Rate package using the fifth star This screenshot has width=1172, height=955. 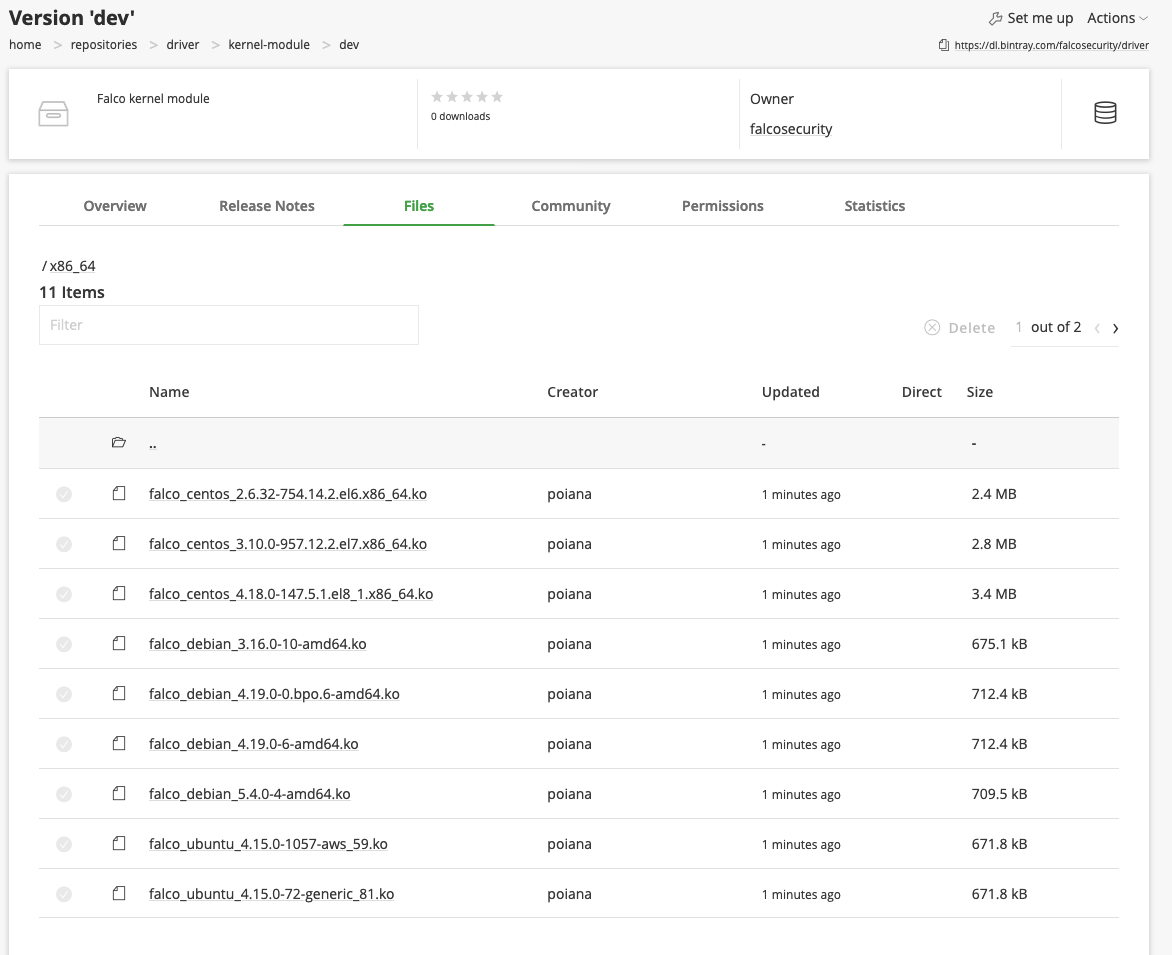click(x=497, y=97)
